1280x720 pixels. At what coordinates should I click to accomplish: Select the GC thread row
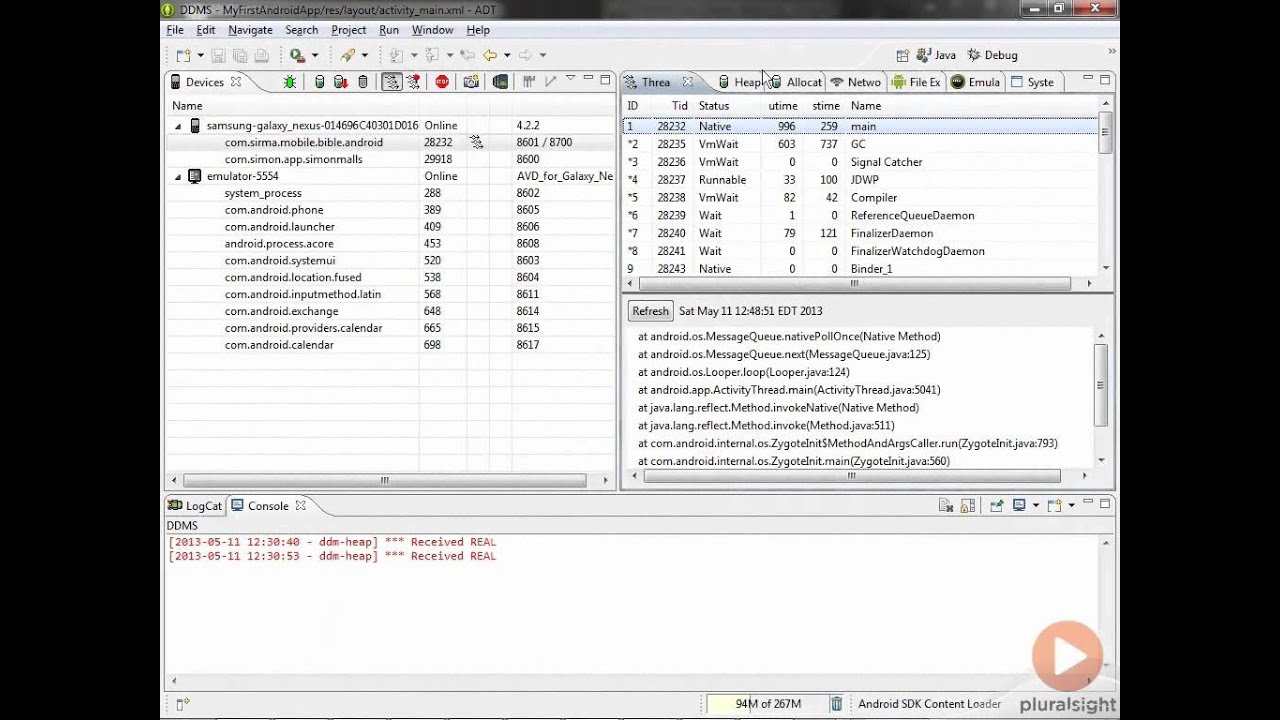click(860, 144)
